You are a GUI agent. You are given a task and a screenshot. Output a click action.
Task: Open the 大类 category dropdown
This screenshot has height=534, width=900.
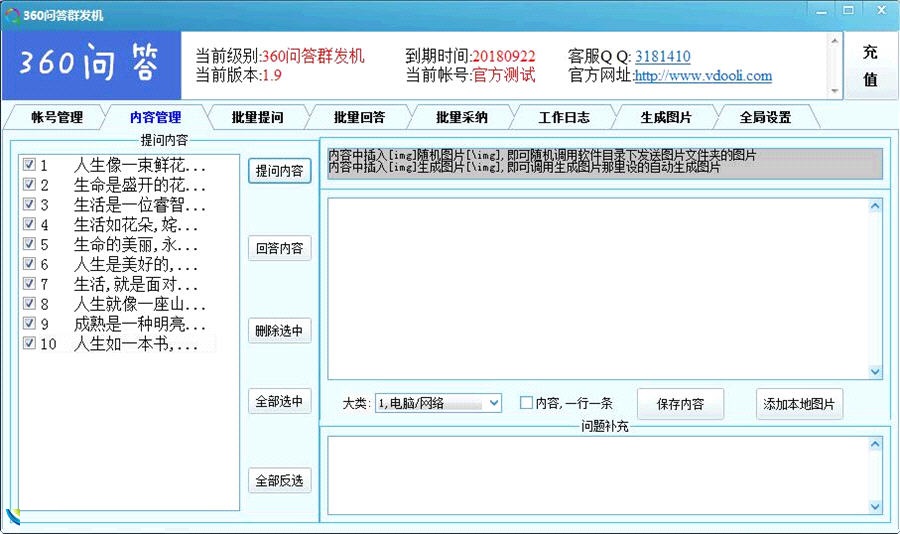pos(439,403)
